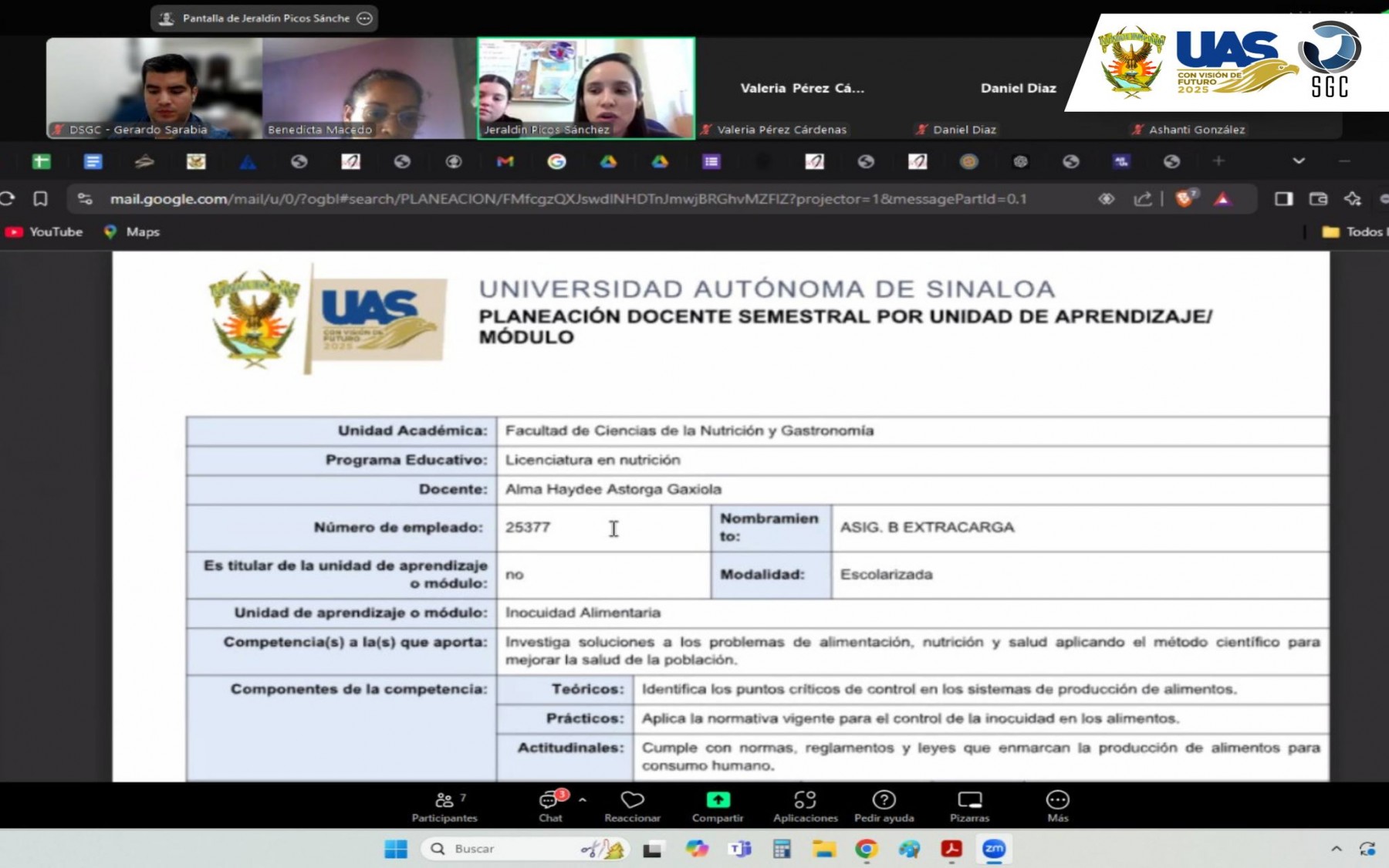The height and width of the screenshot is (868, 1389).
Task: Bookmark this page icon
Action: pos(40,199)
